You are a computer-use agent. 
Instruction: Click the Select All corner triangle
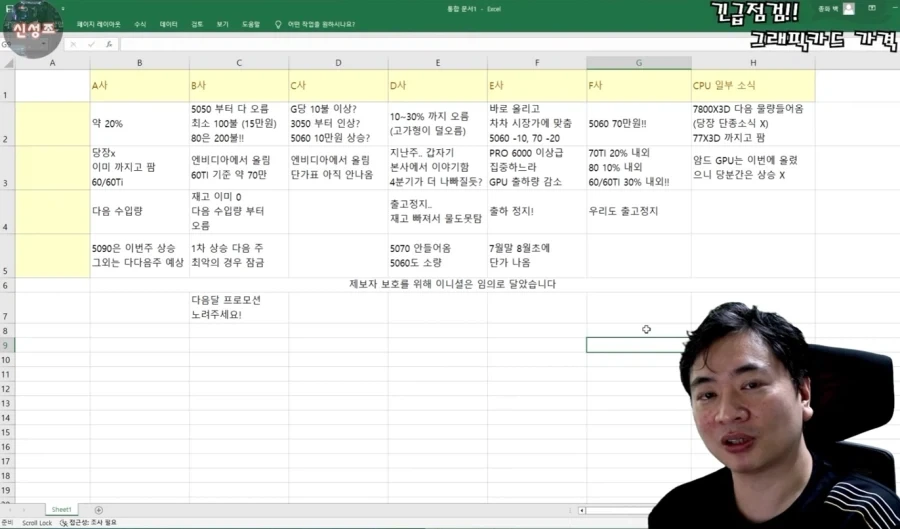tap(8, 63)
